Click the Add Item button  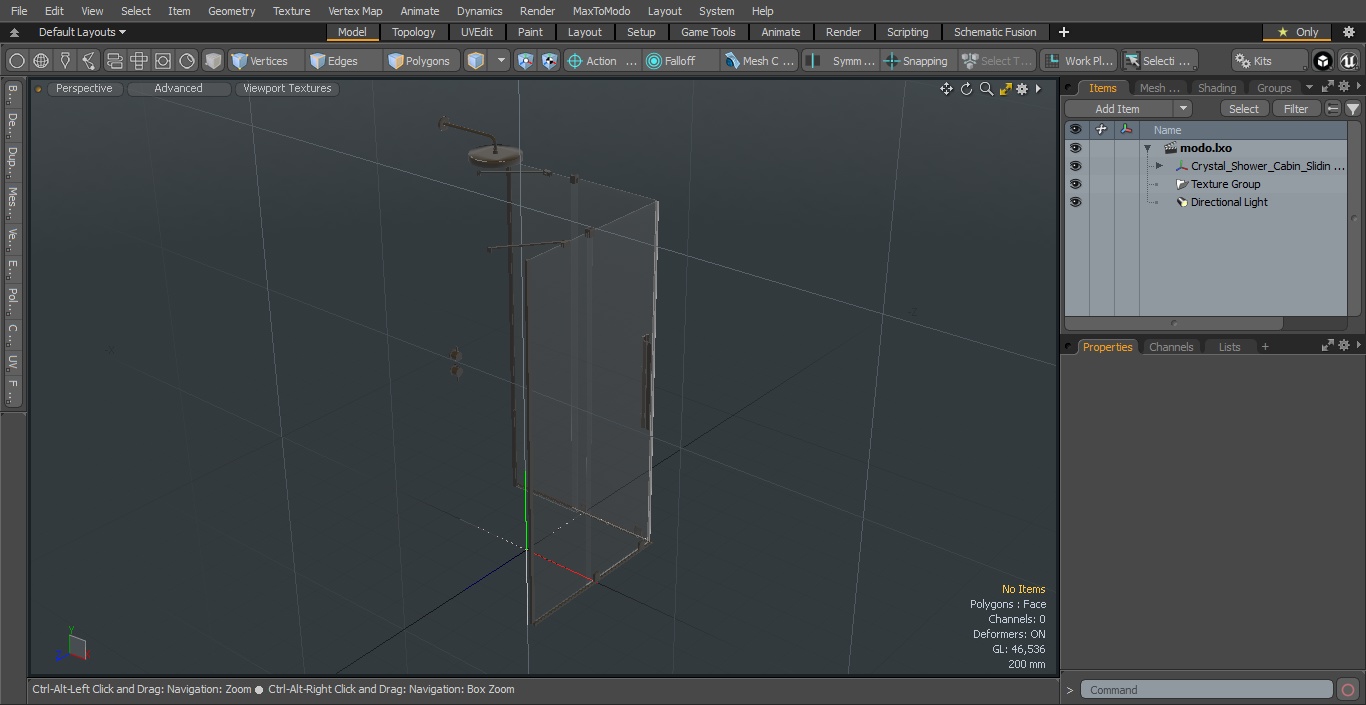tap(1118, 109)
